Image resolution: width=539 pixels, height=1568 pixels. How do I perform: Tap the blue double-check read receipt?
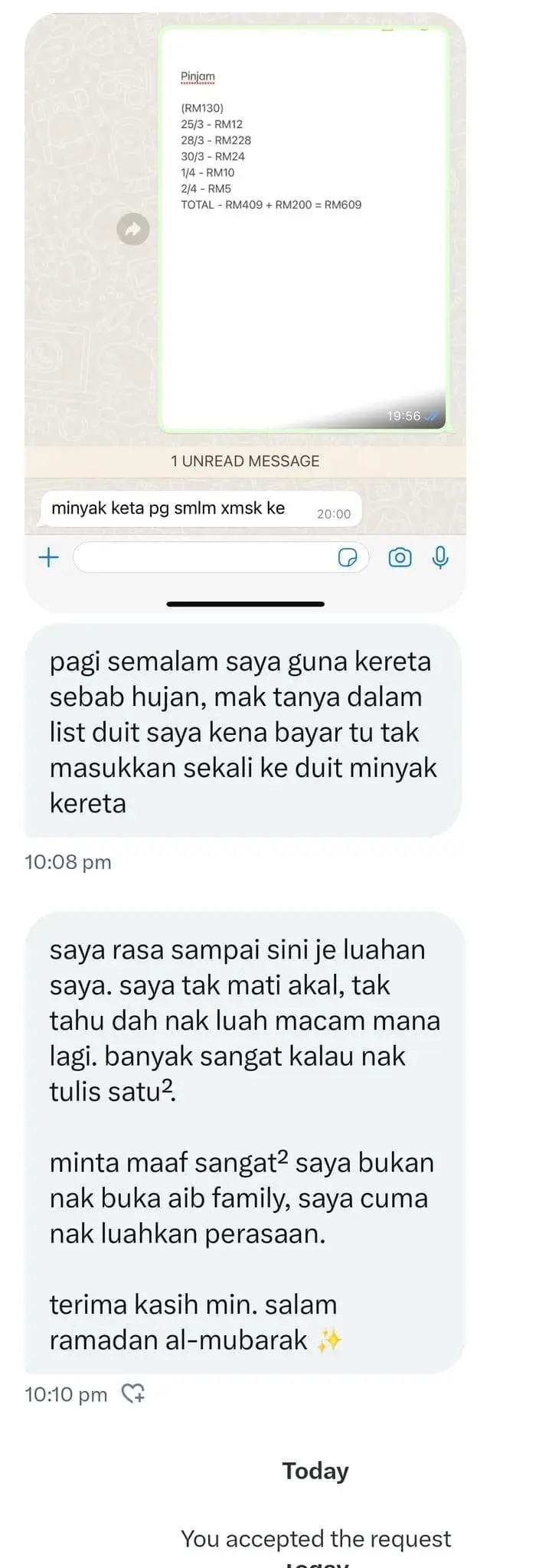click(432, 416)
